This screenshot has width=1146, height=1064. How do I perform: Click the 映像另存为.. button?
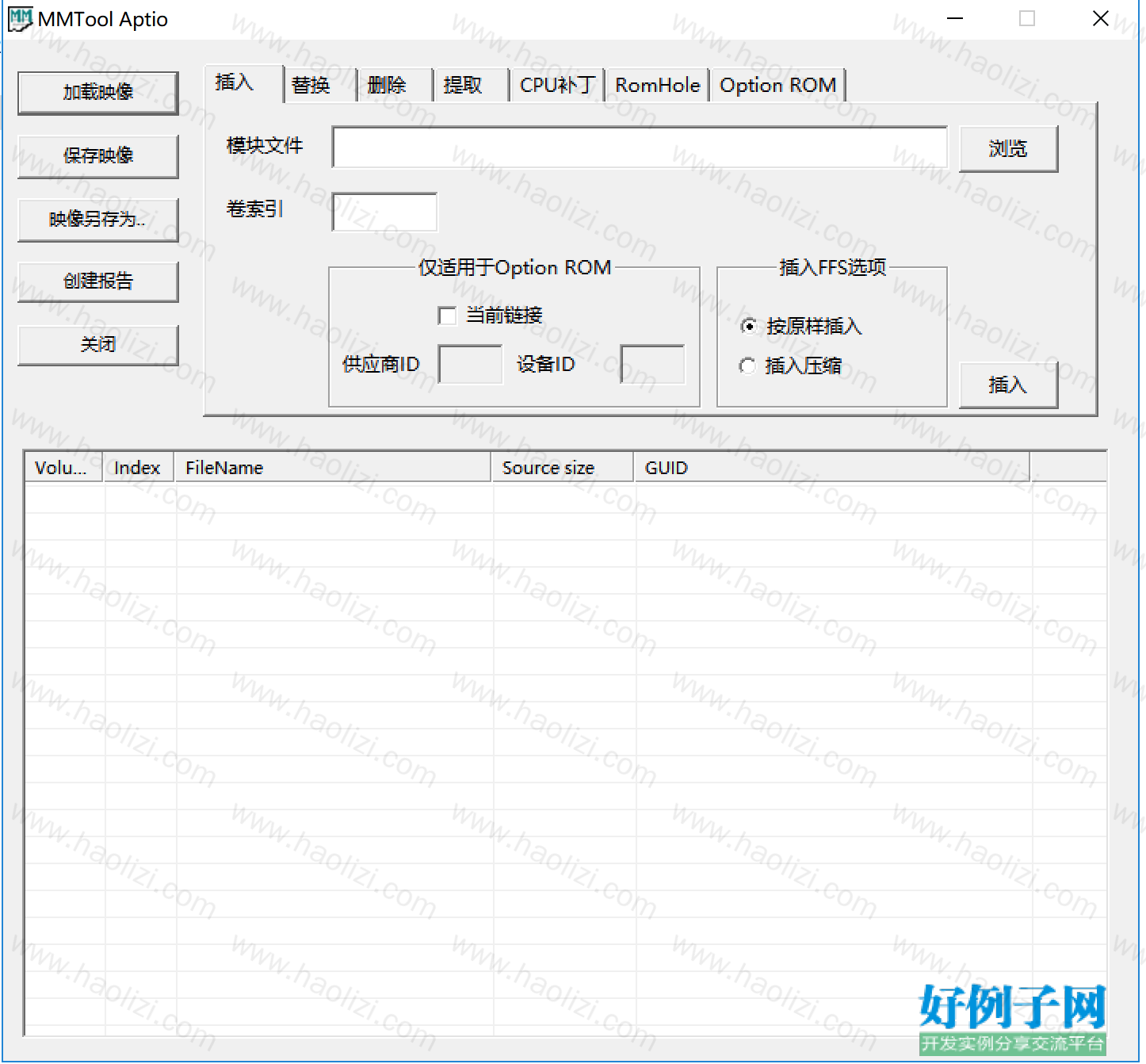click(98, 220)
